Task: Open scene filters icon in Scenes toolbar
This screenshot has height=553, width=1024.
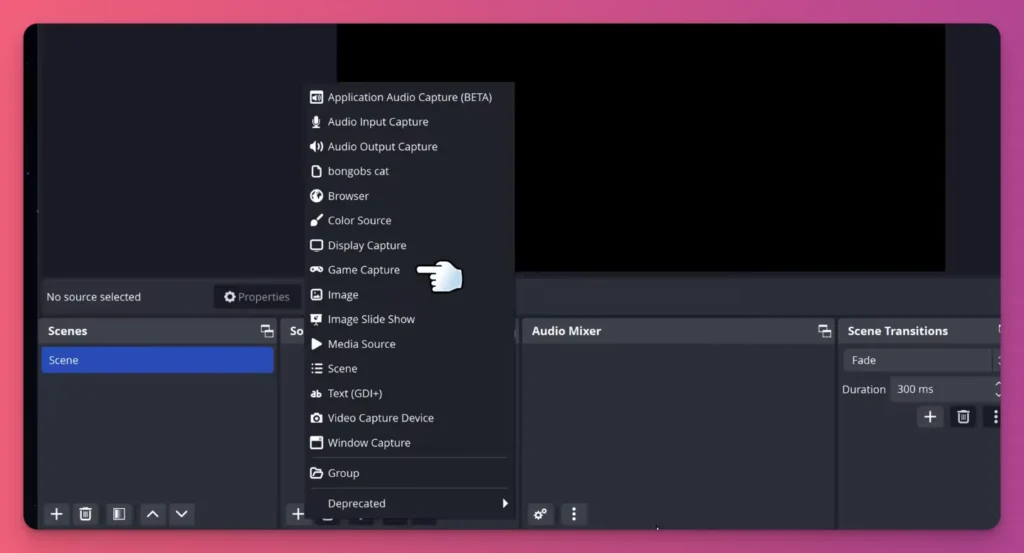Action: point(119,514)
